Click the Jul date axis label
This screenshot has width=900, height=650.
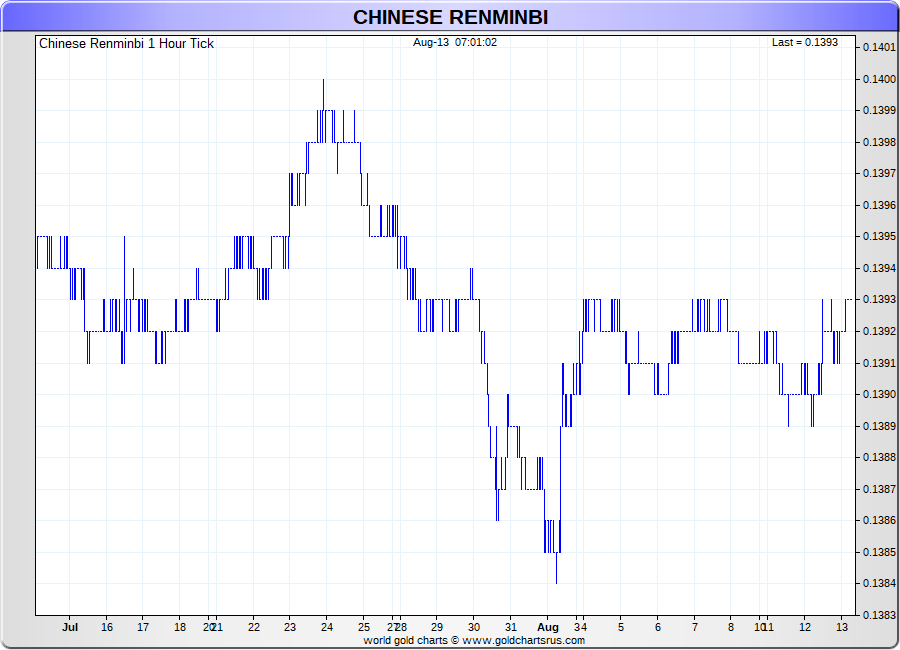(x=70, y=627)
